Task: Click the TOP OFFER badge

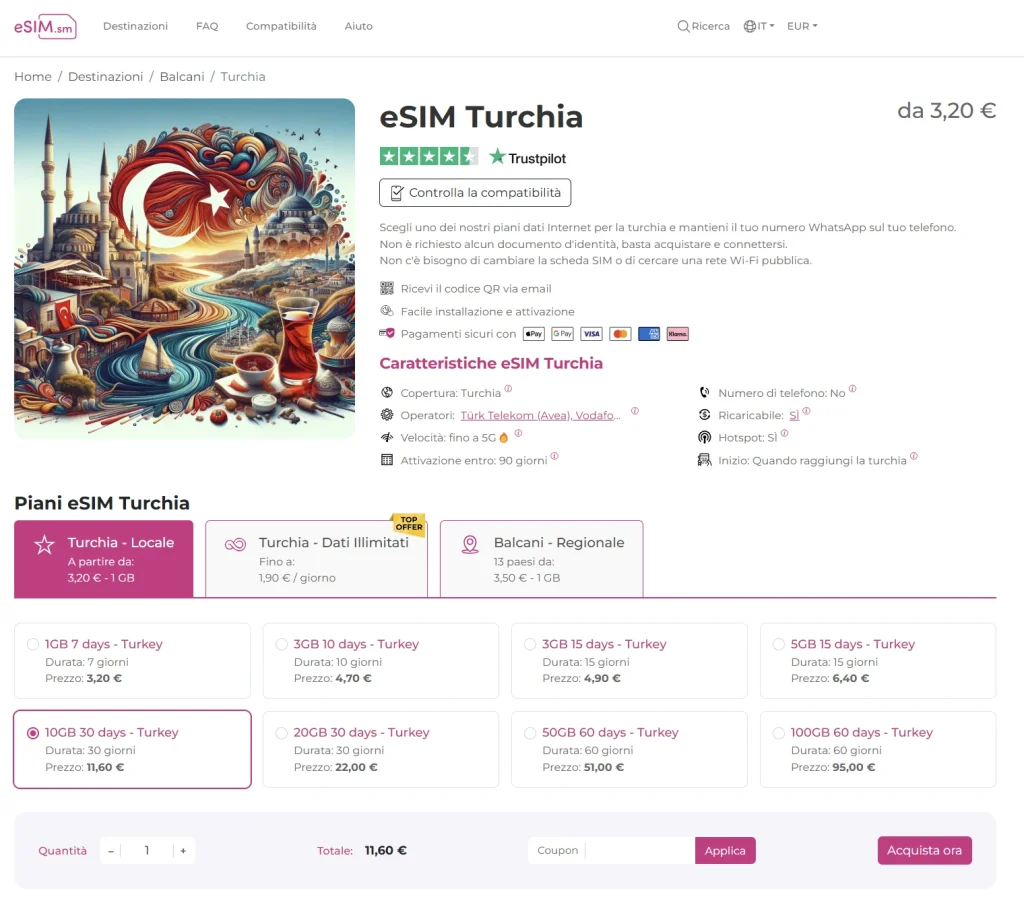Action: (x=409, y=524)
